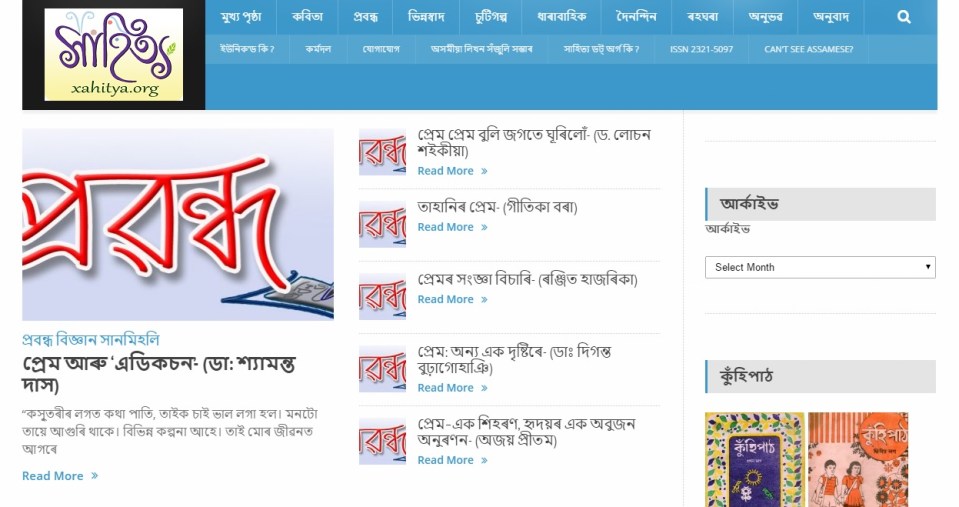Screen dimensions: 959x507
Task: Click the প্ৰবন্ধ বিজ্ঞান সানমিহলি category link
Action: tap(91, 339)
